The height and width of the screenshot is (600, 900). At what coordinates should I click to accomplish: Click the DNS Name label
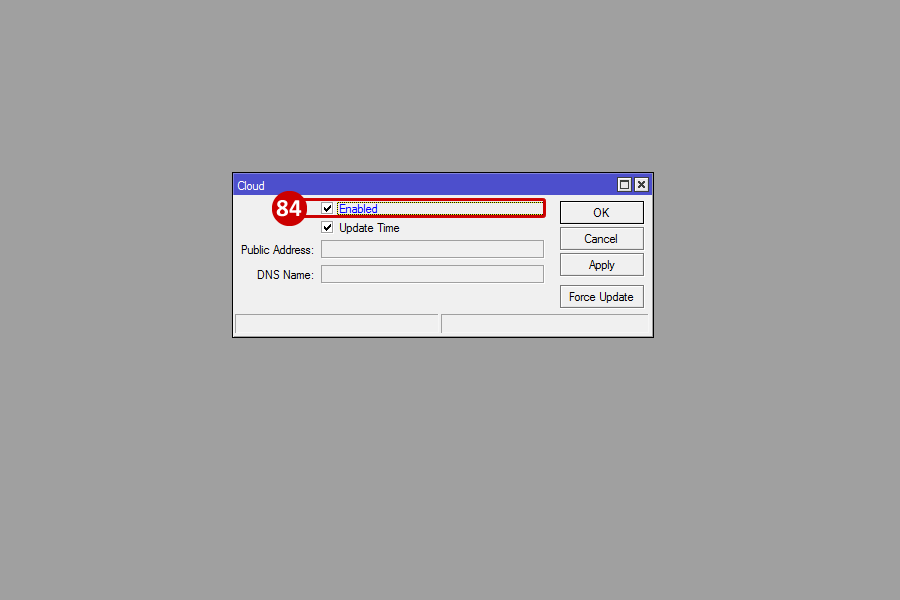(285, 275)
